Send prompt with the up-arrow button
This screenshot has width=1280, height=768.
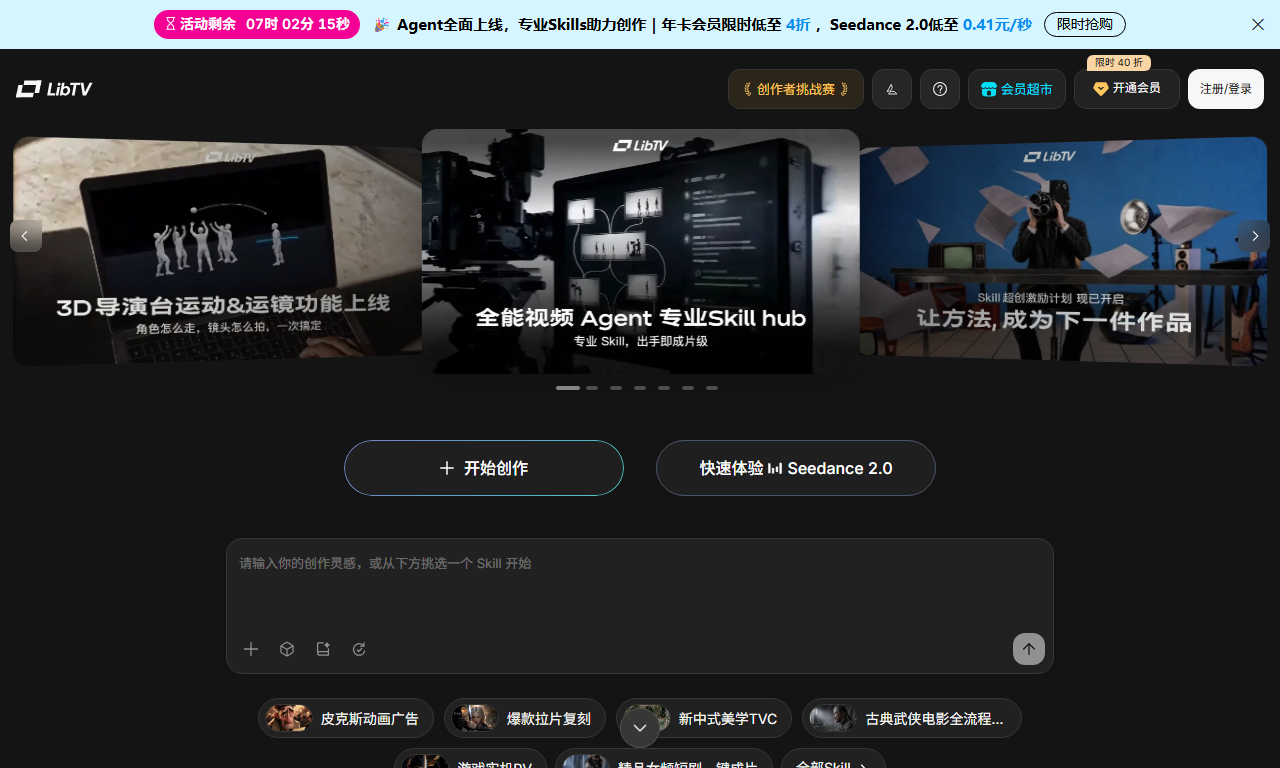pos(1029,649)
